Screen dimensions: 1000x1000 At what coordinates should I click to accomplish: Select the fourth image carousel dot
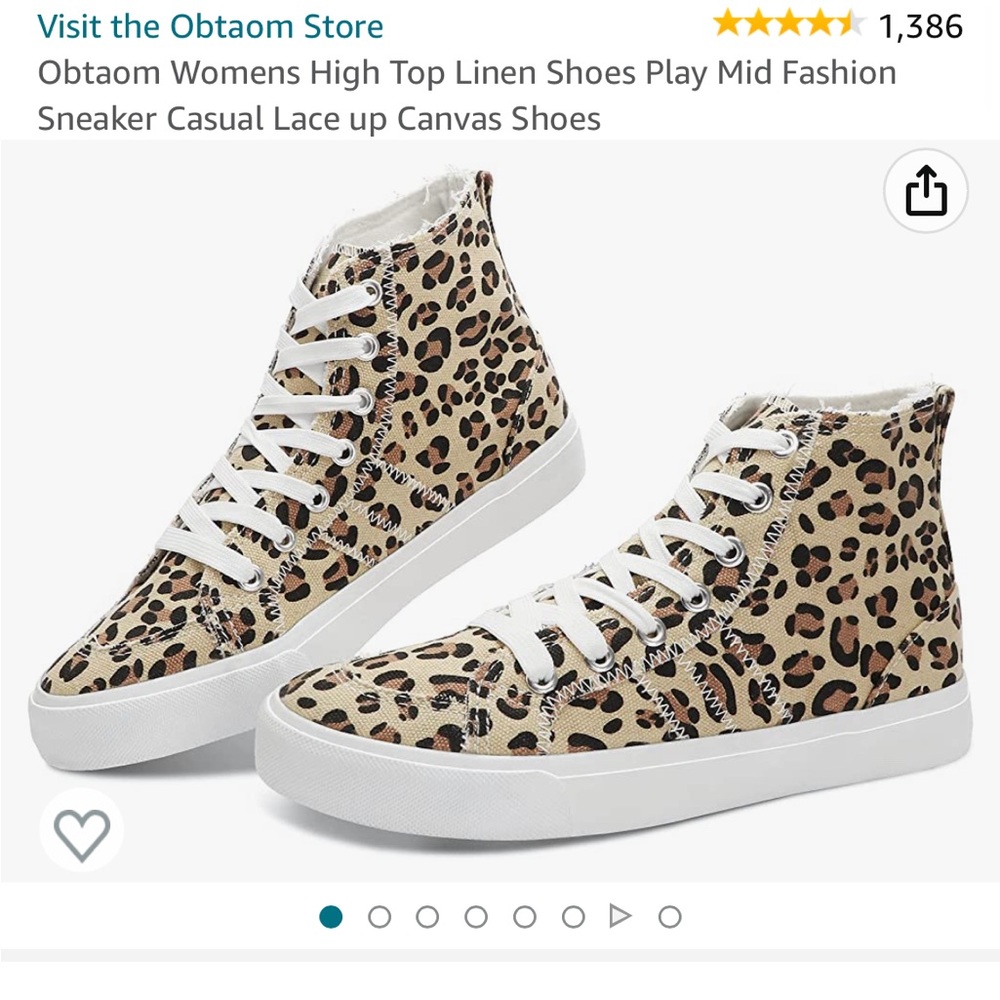coord(478,912)
